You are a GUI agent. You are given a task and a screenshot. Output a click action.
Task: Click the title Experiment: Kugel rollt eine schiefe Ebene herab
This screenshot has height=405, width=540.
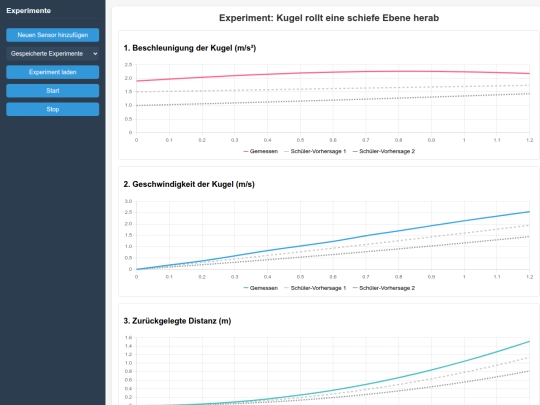(x=329, y=18)
